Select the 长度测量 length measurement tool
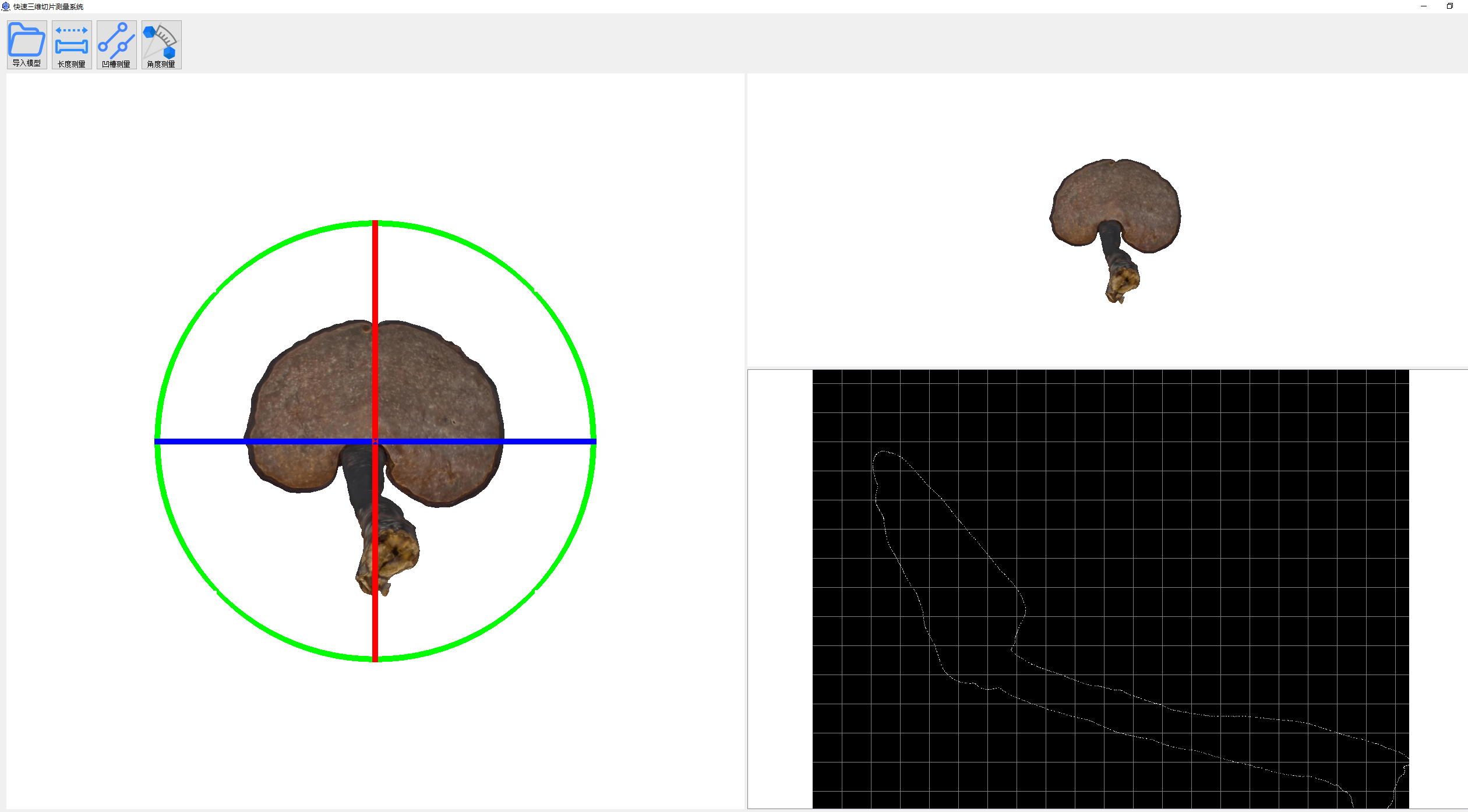 72,44
